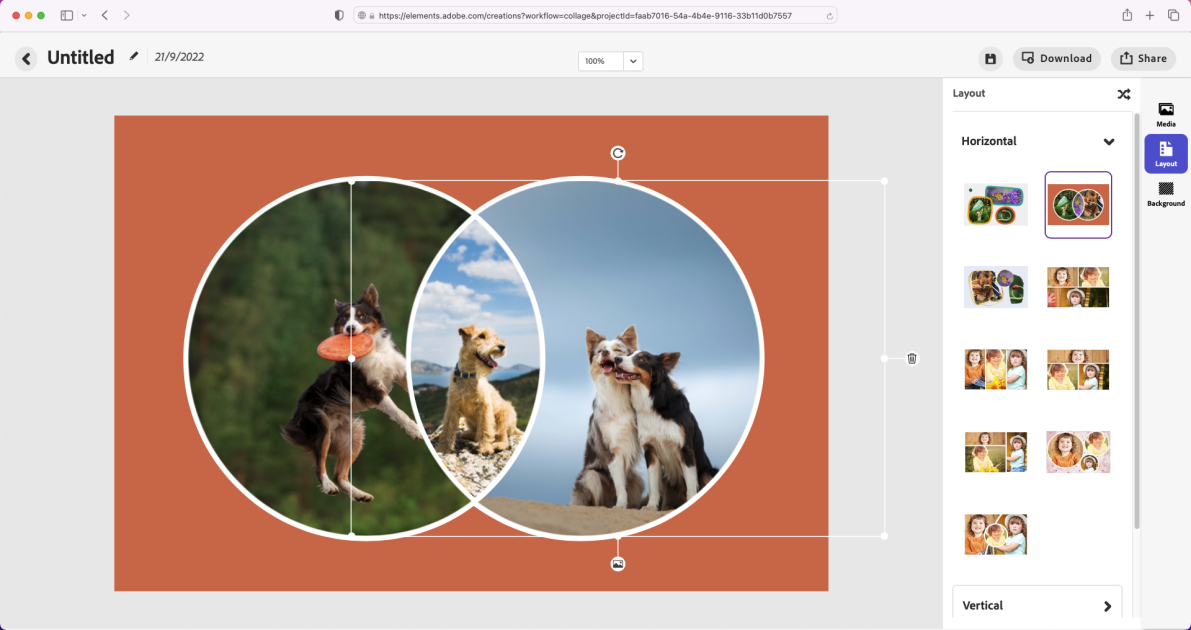The height and width of the screenshot is (630, 1191).
Task: Collapse the Horizontal layouts section
Action: coord(1108,141)
